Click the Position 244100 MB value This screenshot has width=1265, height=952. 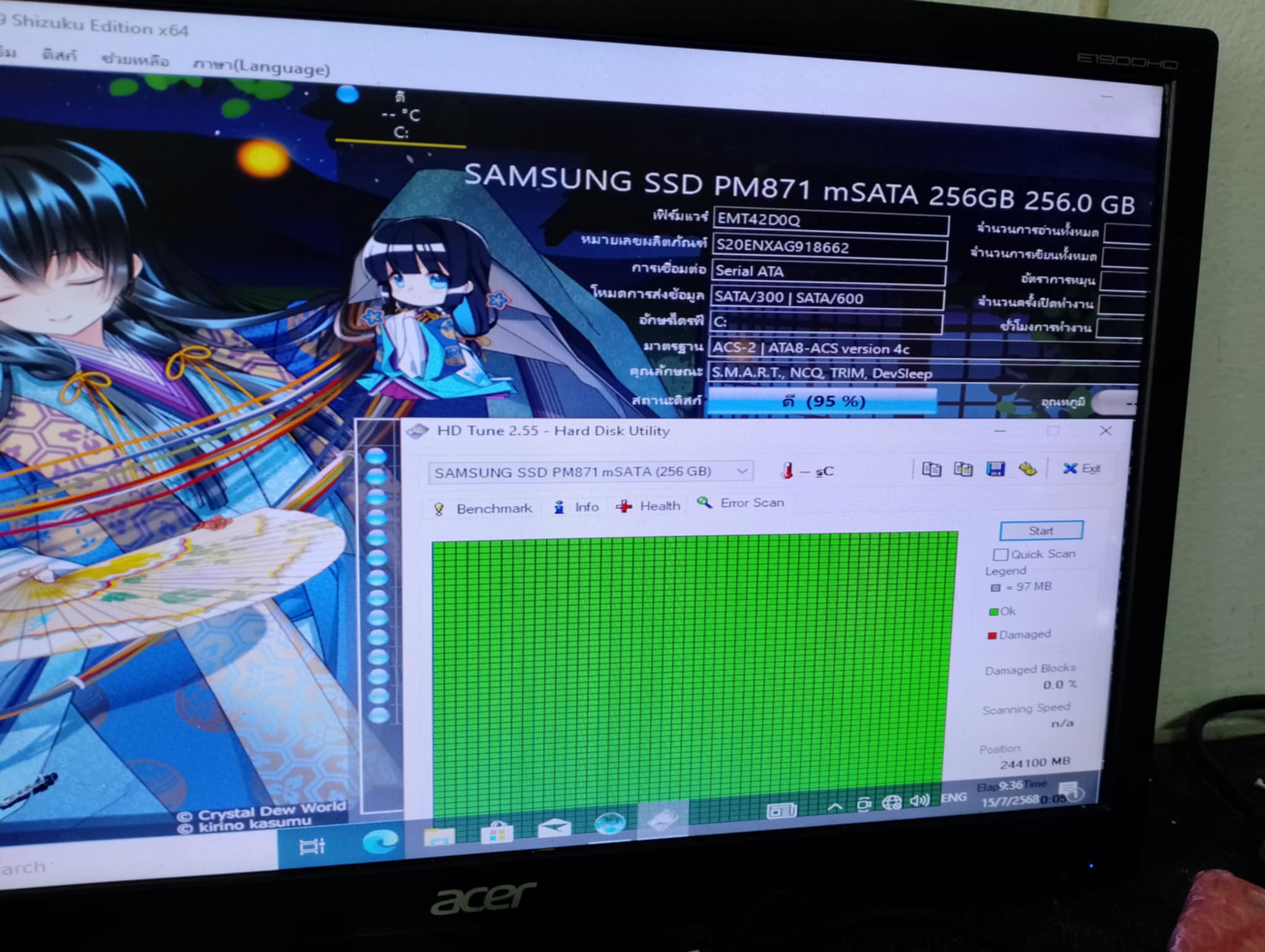1035,763
